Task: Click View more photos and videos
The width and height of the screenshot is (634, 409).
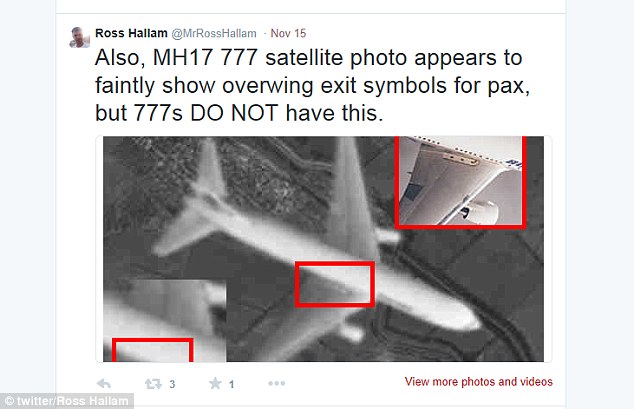Action: (x=478, y=382)
